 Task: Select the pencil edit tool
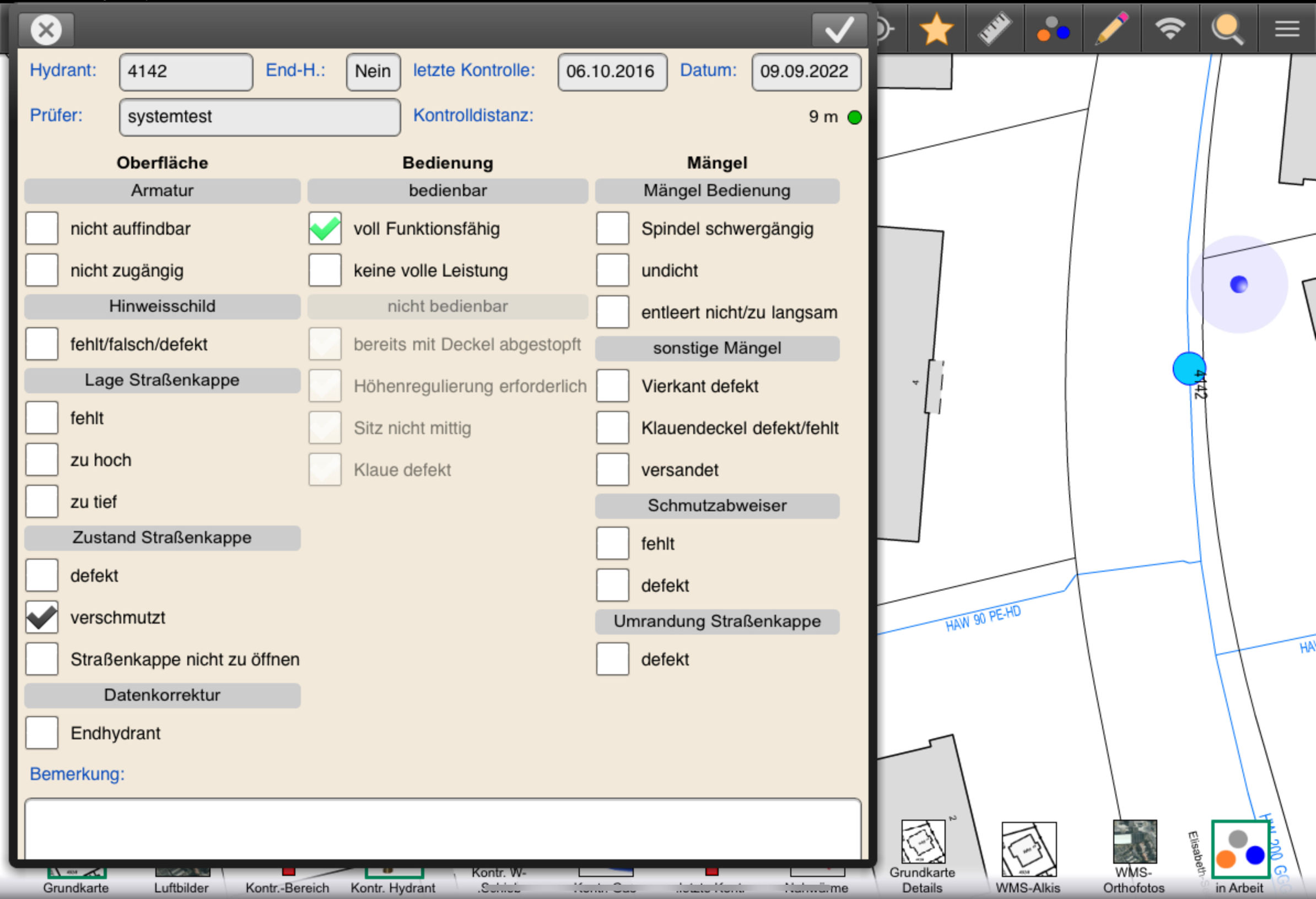1112,28
